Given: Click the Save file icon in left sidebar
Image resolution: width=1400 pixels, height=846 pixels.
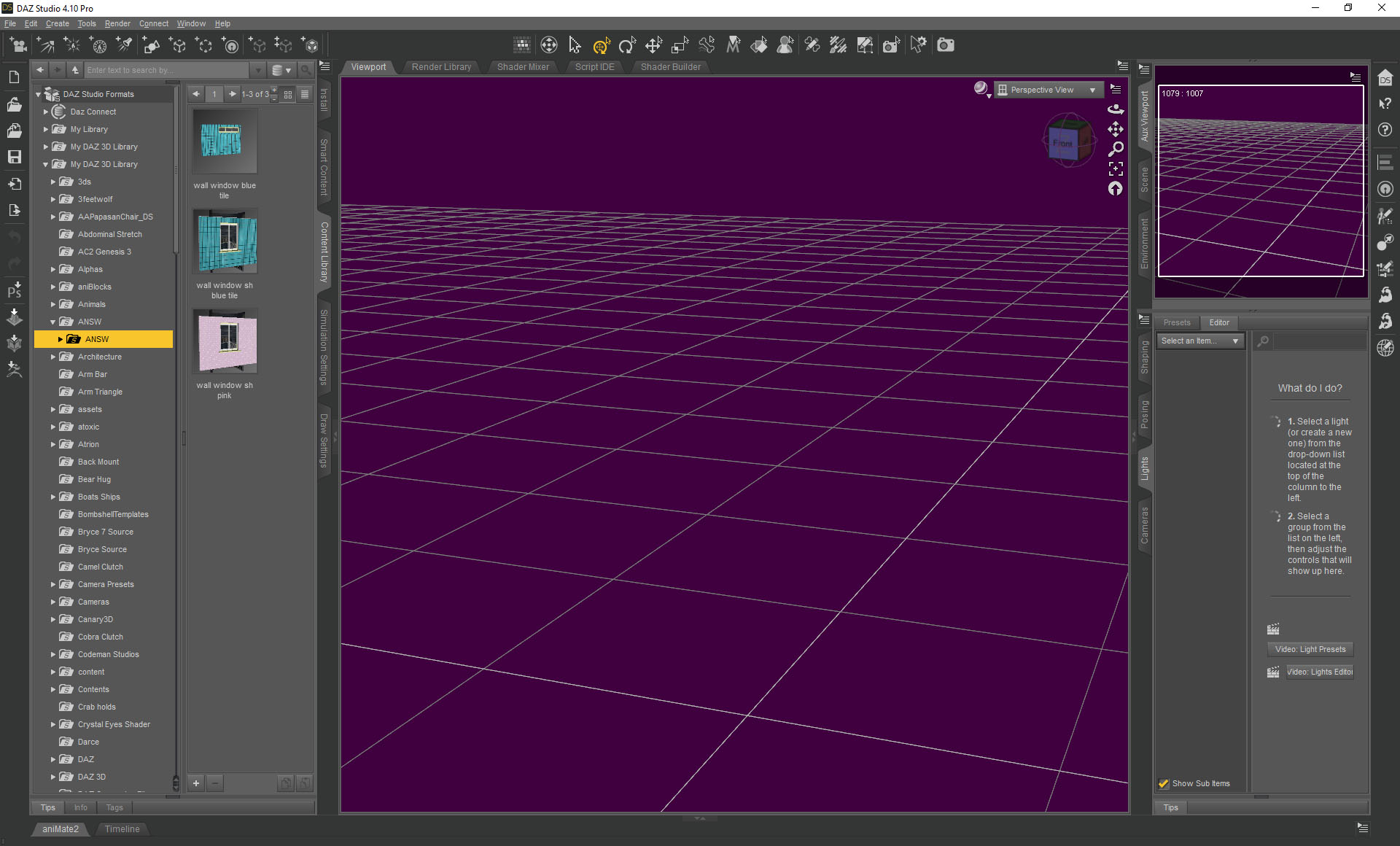Looking at the screenshot, I should tap(14, 157).
